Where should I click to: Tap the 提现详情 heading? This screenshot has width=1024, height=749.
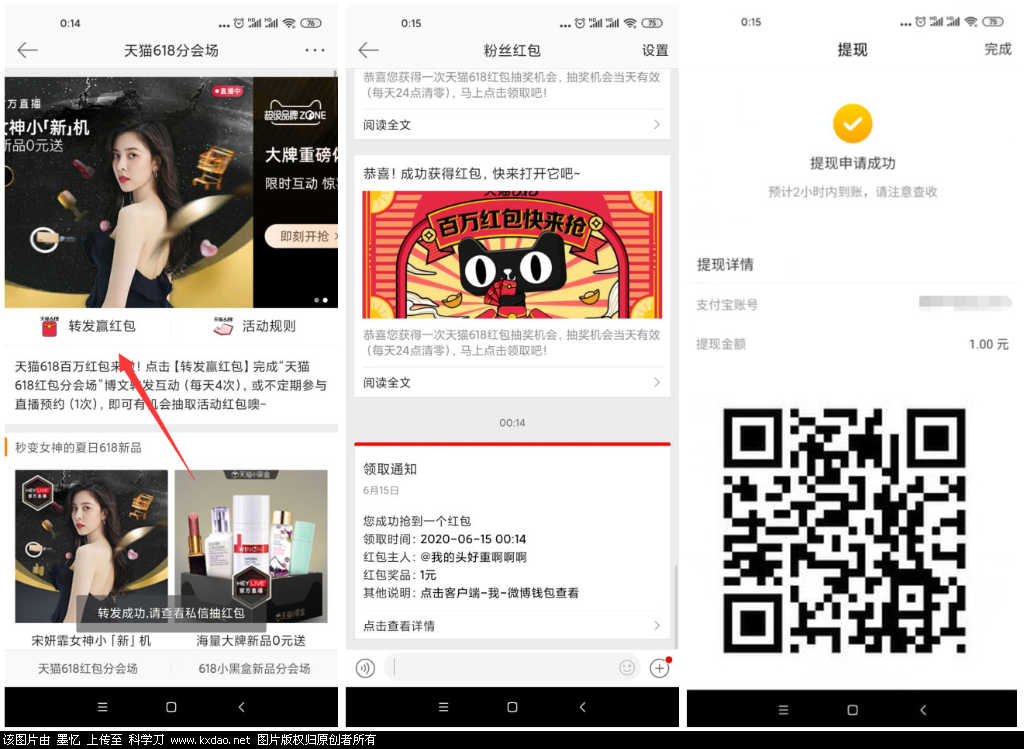(725, 264)
